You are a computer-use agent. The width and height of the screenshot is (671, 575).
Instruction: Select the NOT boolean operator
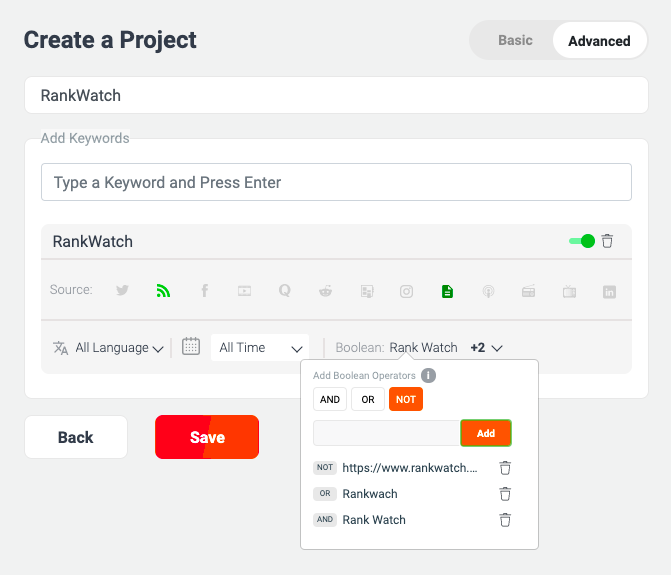pyautogui.click(x=406, y=399)
